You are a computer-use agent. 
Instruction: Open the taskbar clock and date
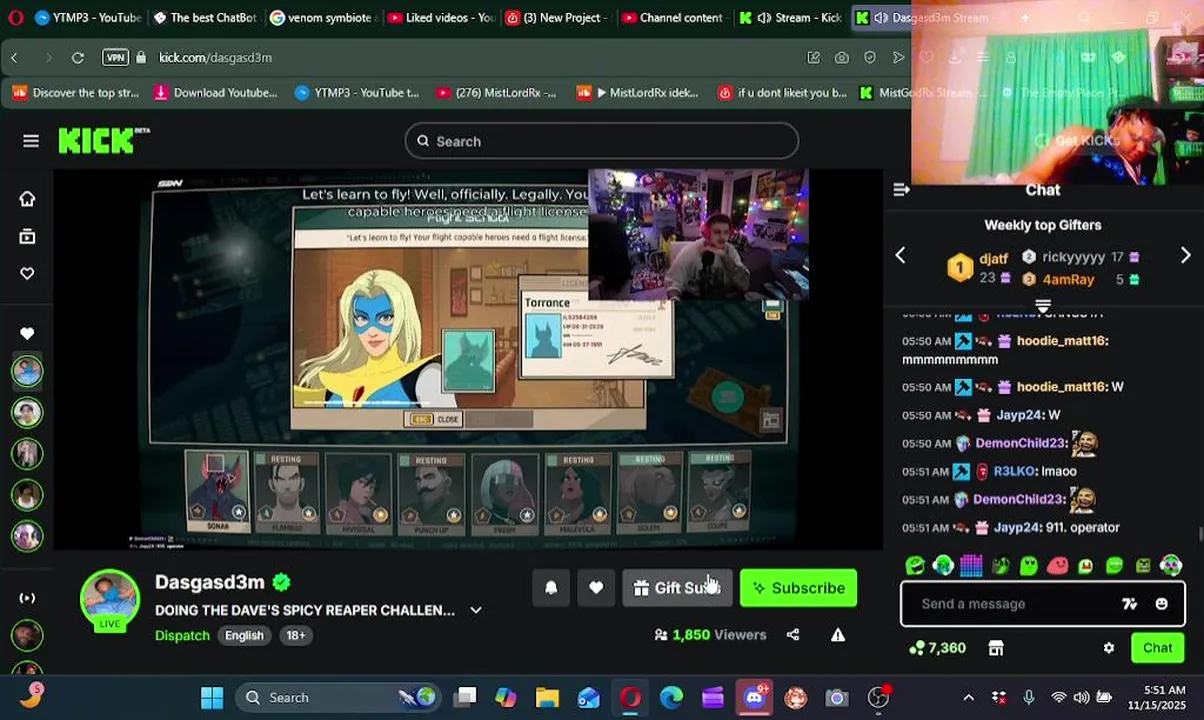1156,698
